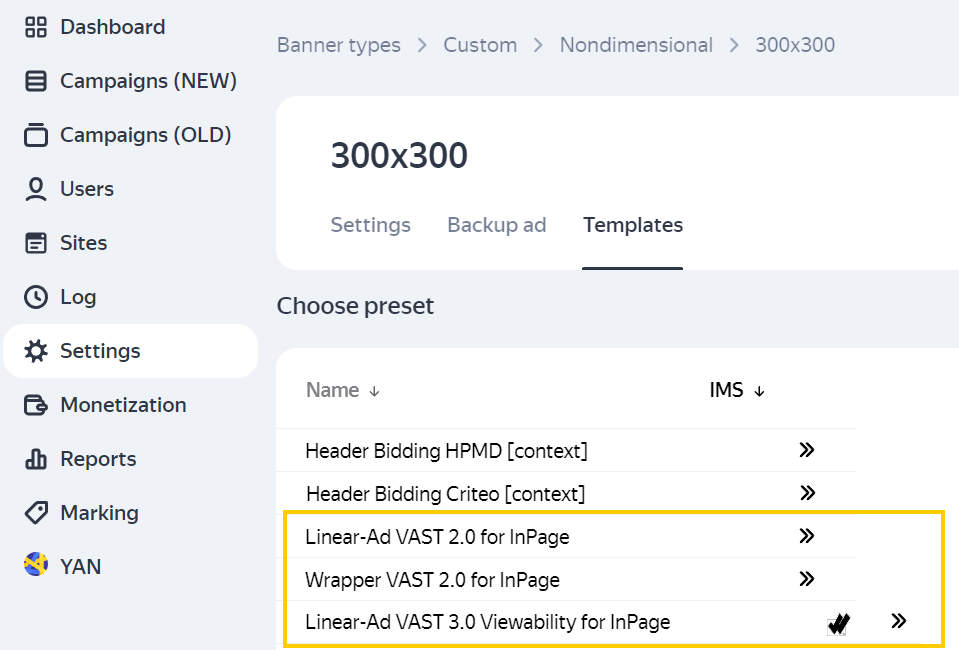Open the Sites sidebar item

tap(83, 243)
